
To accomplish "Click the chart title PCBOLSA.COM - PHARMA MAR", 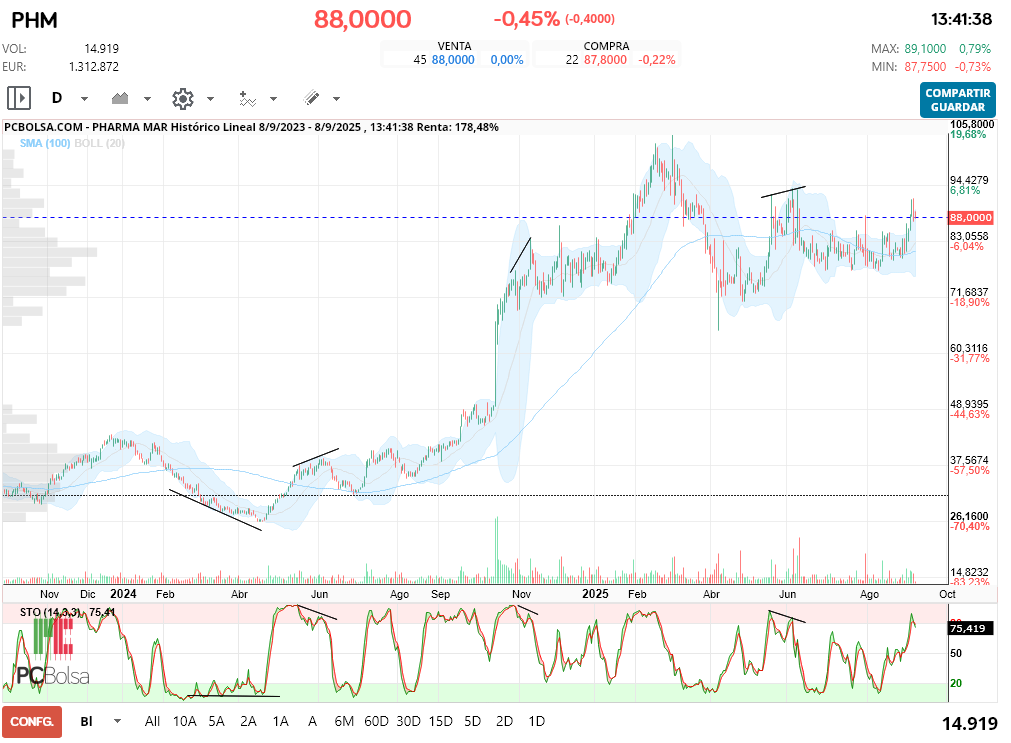I will coord(86,127).
